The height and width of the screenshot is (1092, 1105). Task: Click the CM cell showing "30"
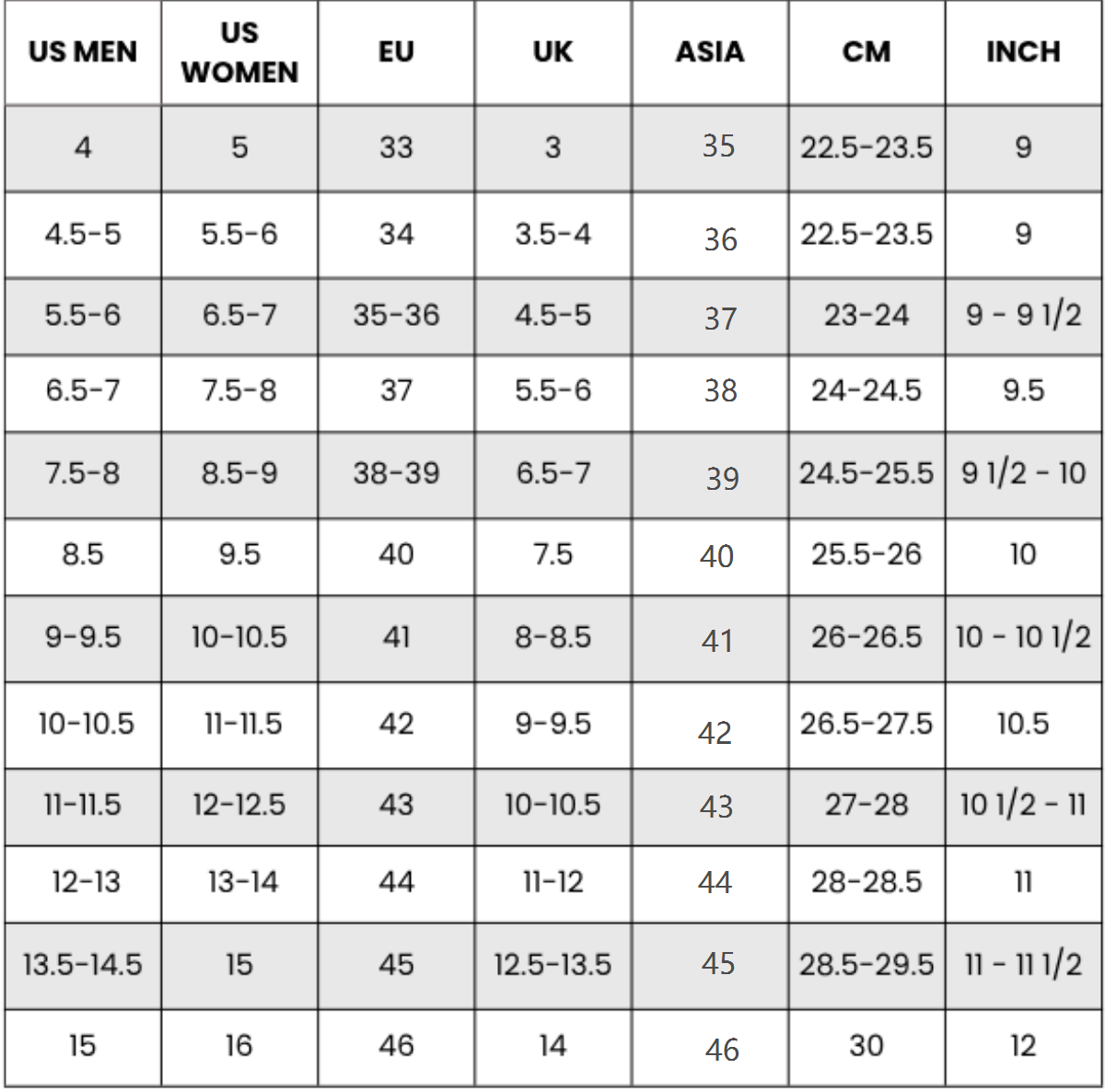click(867, 1046)
